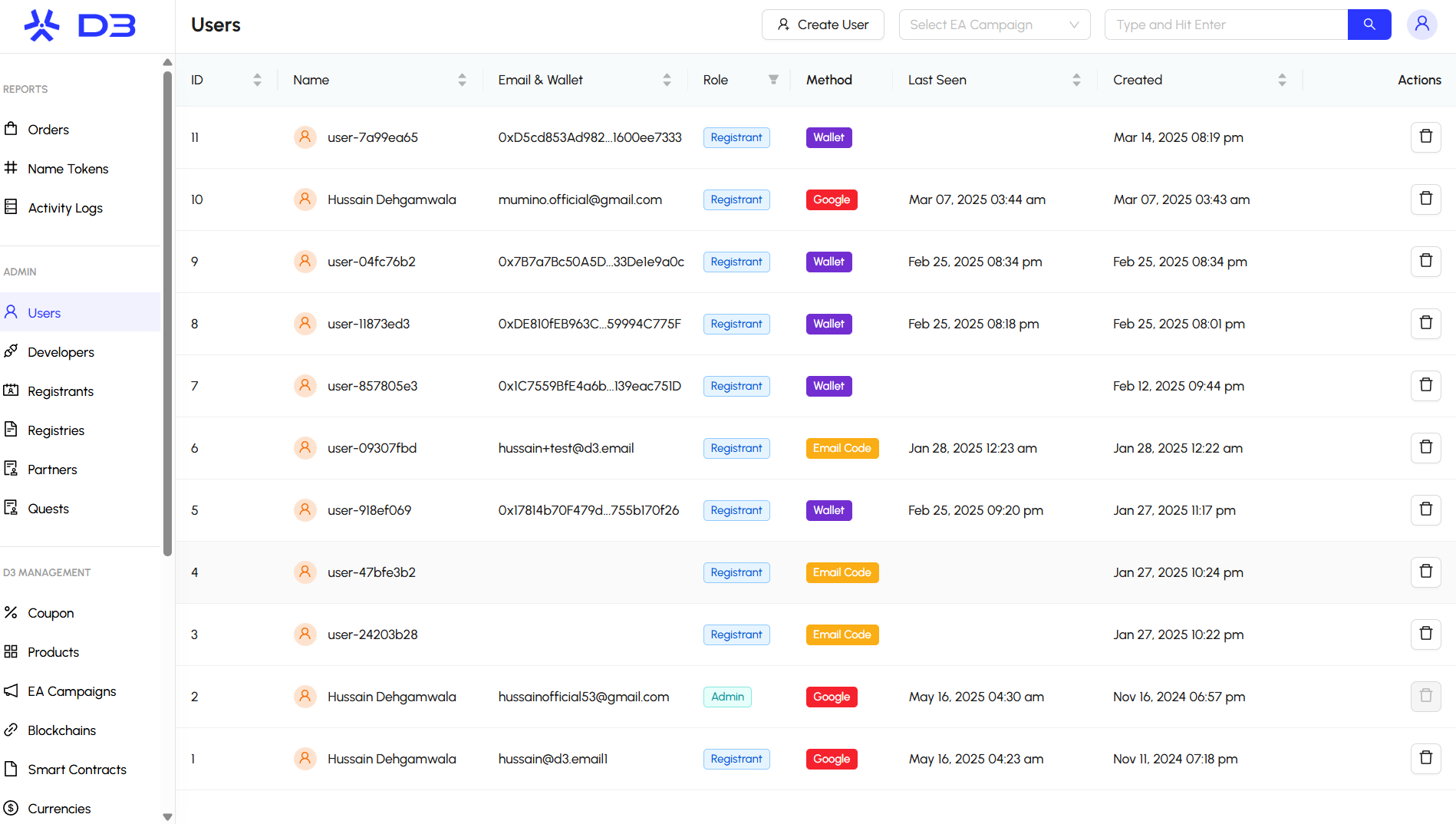The height and width of the screenshot is (824, 1456).
Task: Click trash icon for user-918ef069
Action: point(1426,509)
